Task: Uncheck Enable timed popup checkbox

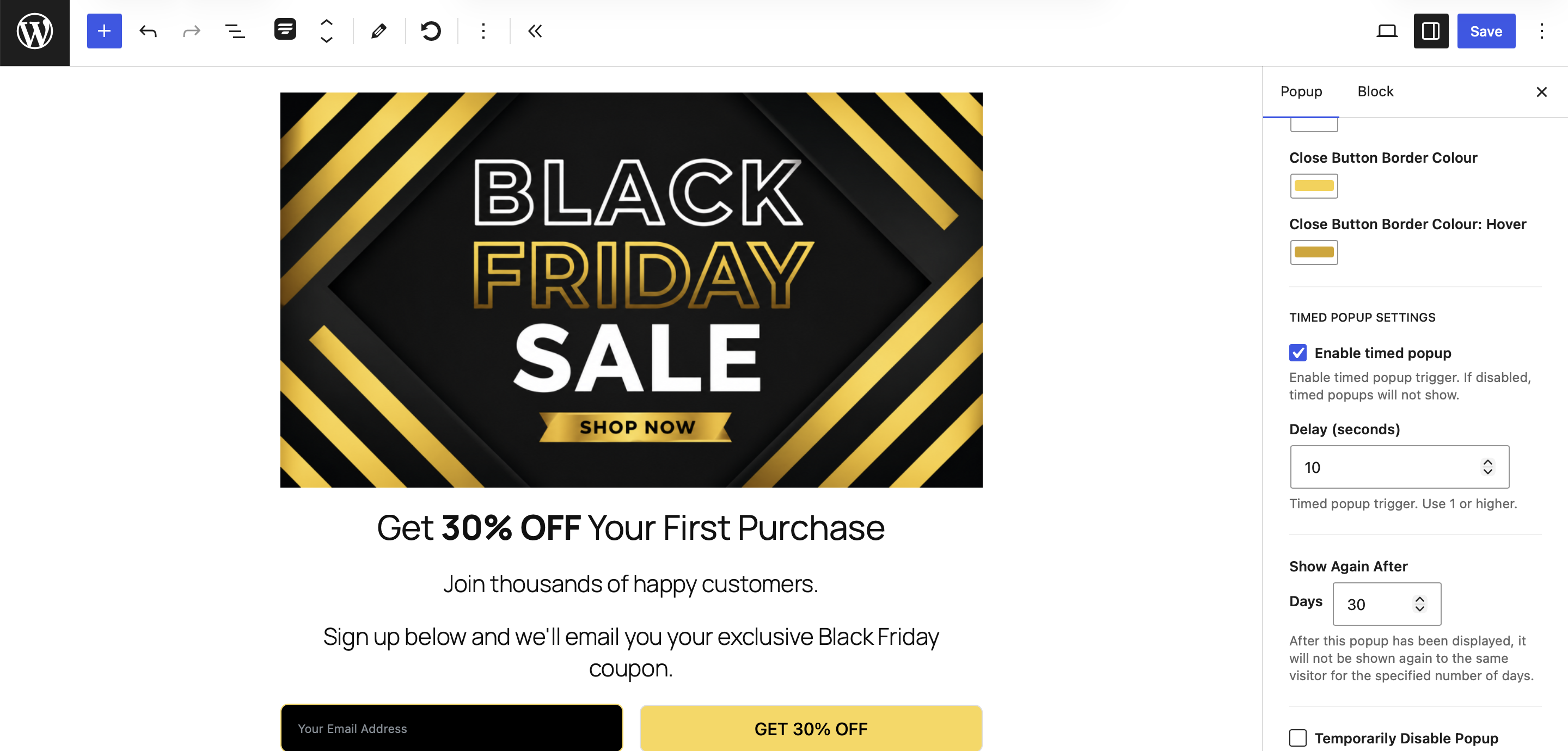Action: (1298, 353)
